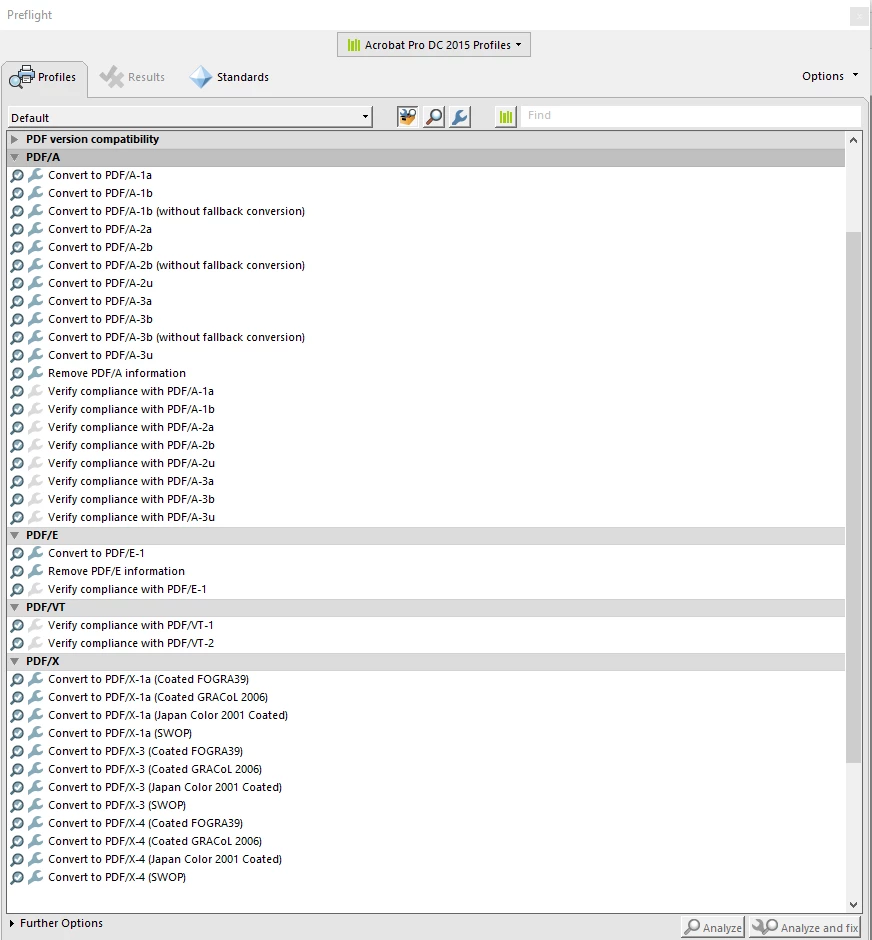872x940 pixels.
Task: Click the green libraries icon beside Find
Action: point(506,116)
